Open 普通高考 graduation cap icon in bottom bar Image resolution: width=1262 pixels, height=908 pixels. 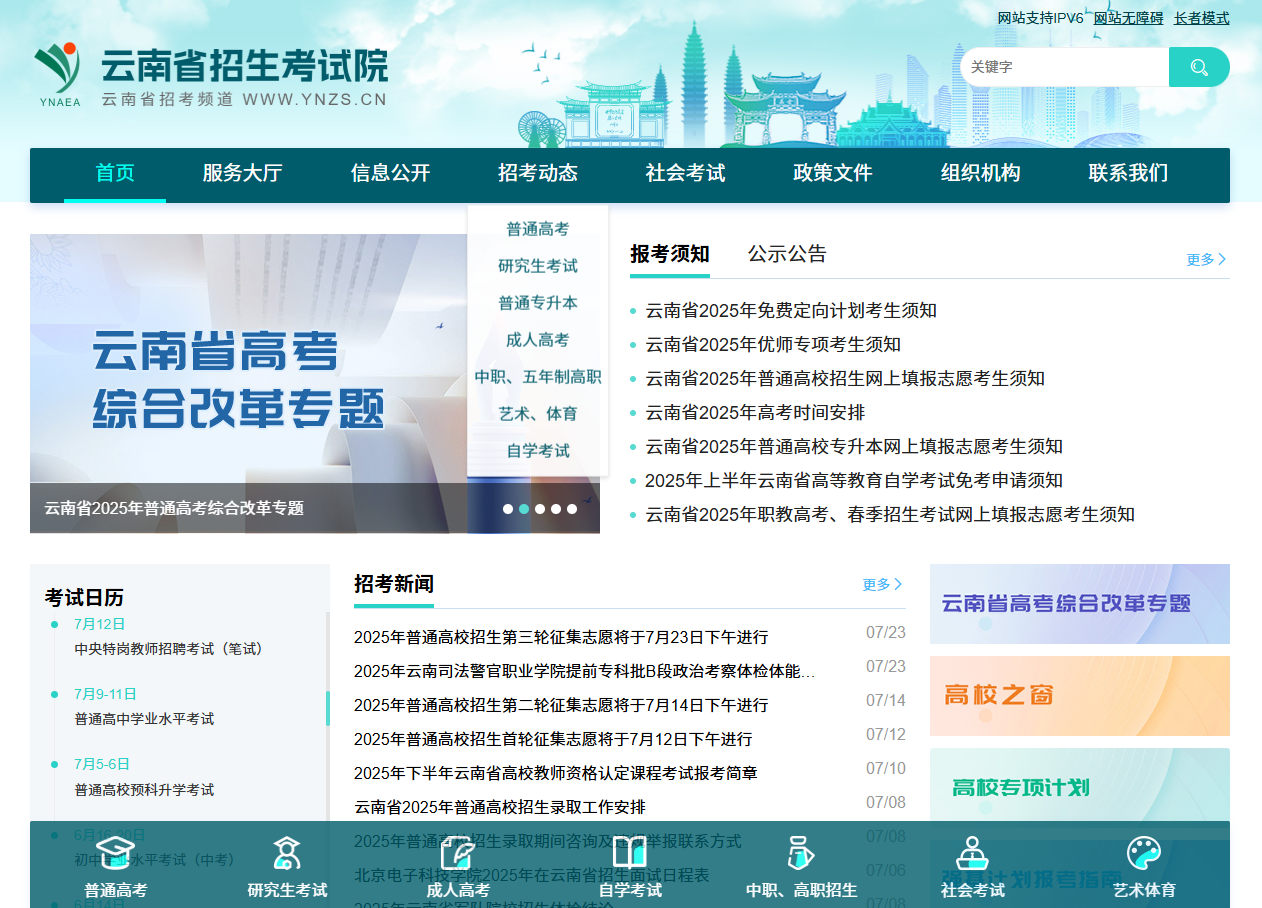point(115,854)
